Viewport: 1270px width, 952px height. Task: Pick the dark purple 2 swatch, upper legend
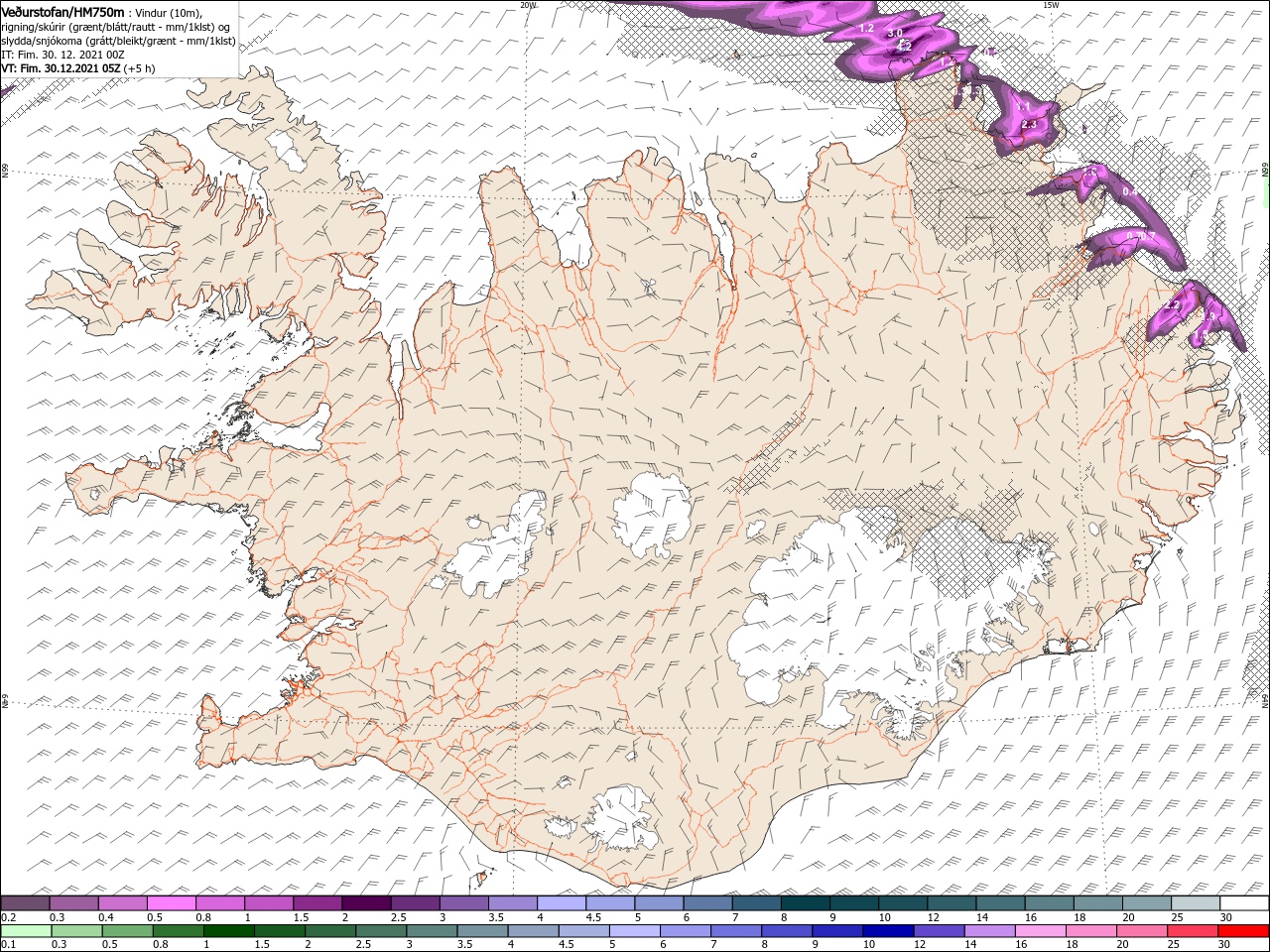(366, 902)
